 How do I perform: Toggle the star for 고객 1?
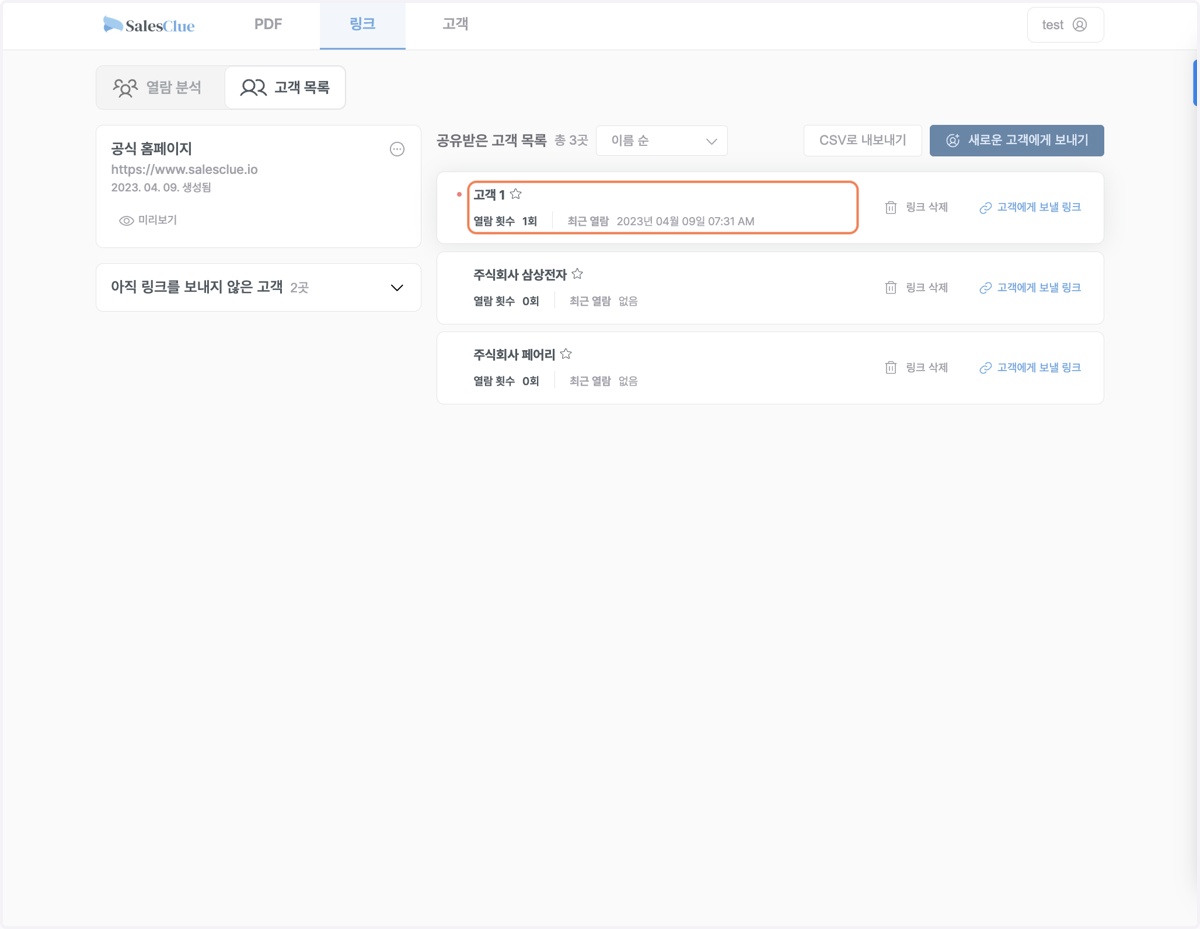point(516,194)
